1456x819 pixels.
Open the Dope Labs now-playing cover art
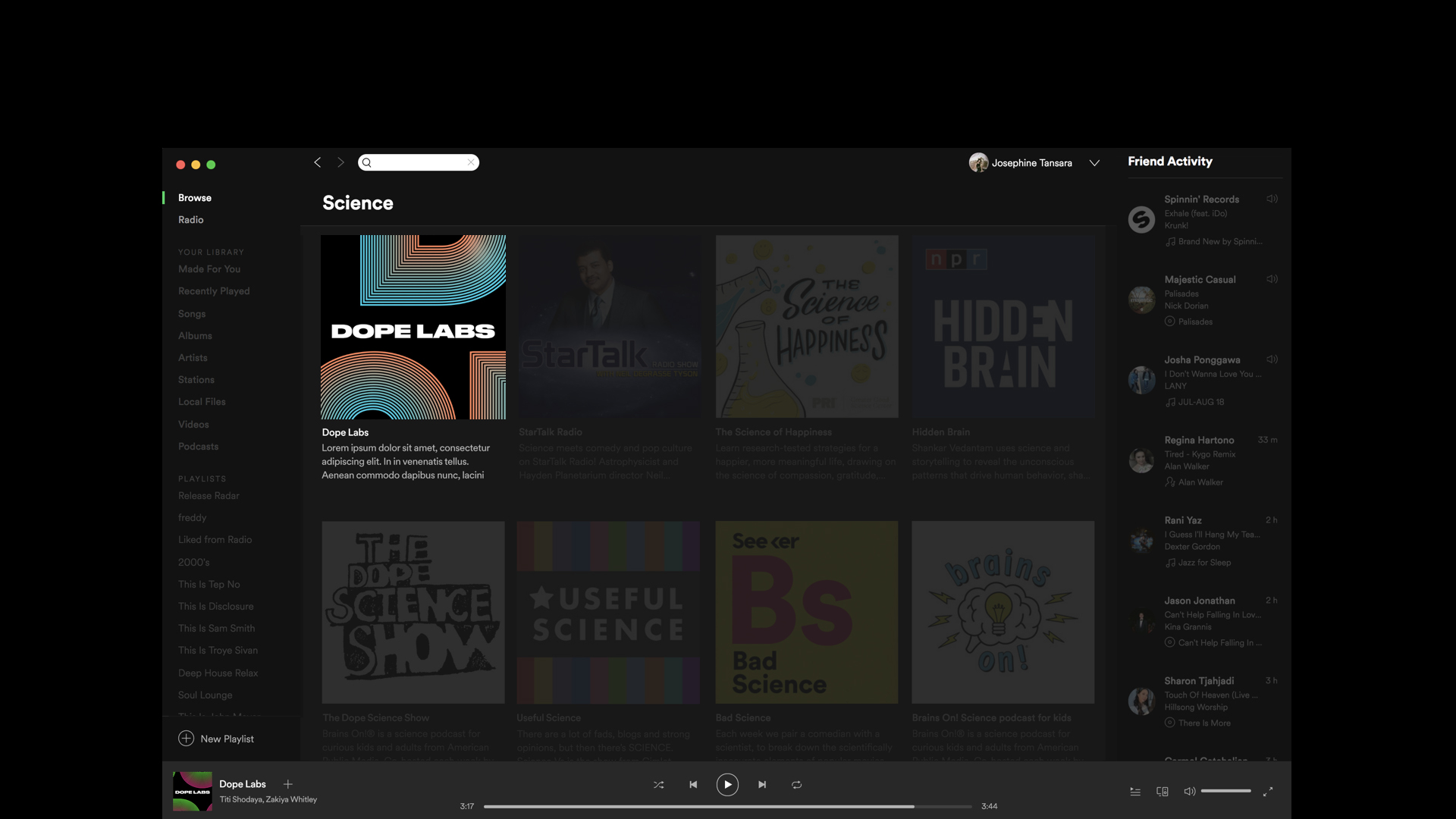tap(193, 792)
